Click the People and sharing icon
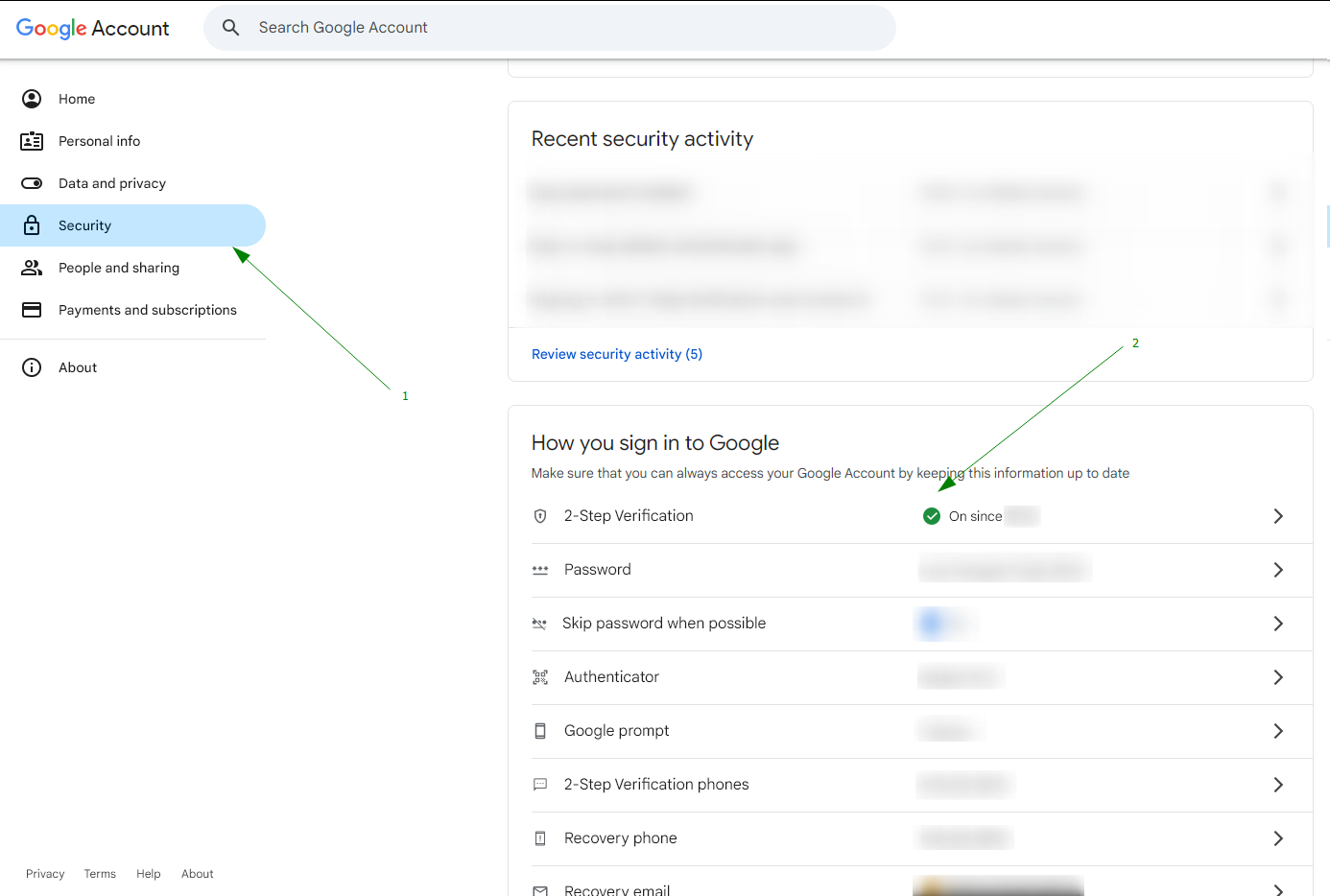Viewport: 1330px width, 896px height. 32,268
